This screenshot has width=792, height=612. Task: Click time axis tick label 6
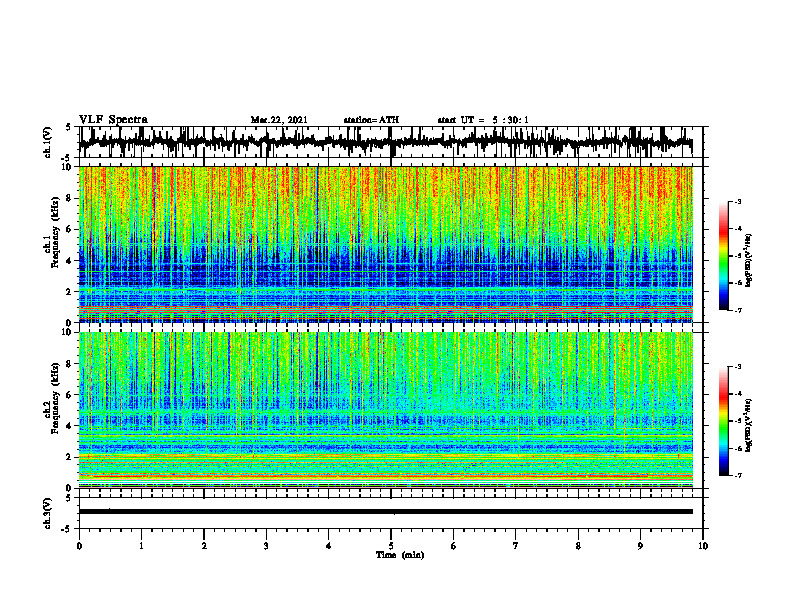coord(454,546)
